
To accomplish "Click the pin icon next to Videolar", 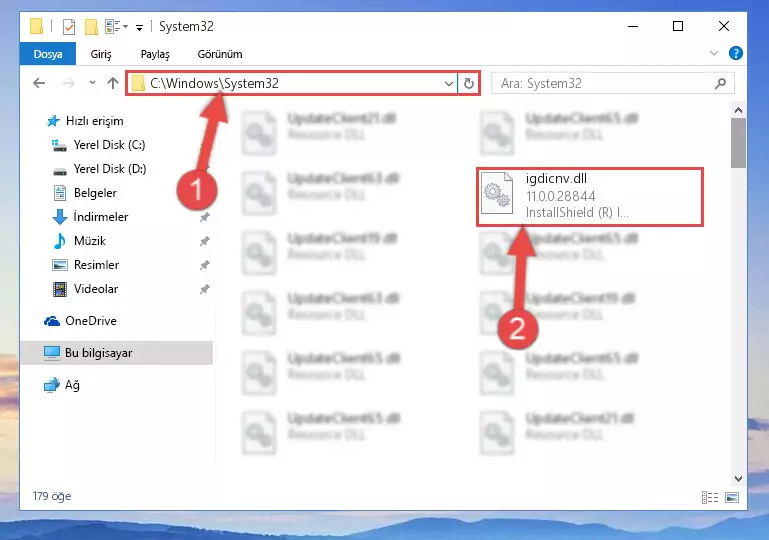I will pos(205,289).
